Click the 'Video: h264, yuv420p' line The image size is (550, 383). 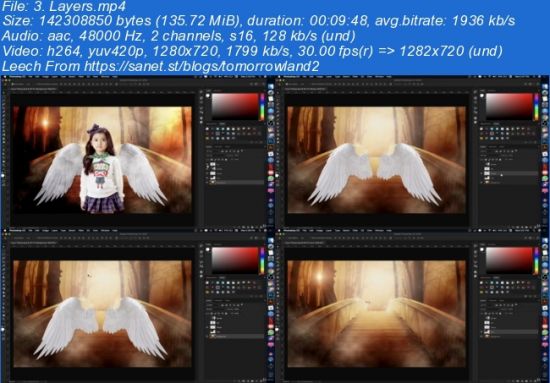252,51
